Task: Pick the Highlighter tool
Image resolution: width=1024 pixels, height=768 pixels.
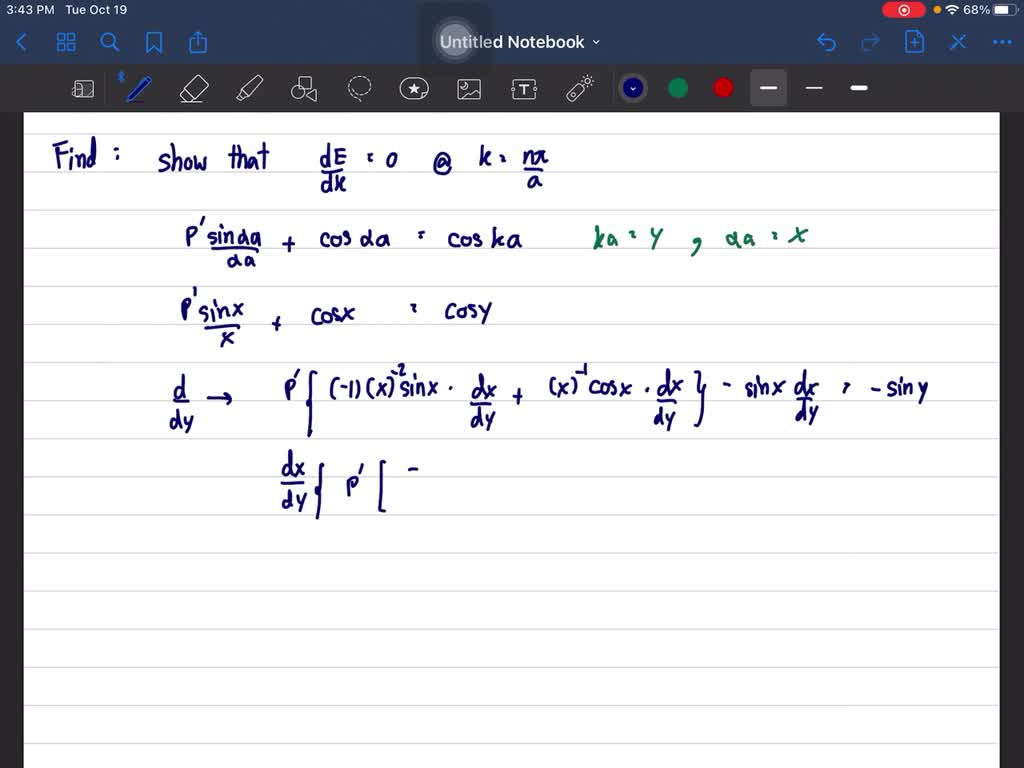Action: (x=249, y=88)
